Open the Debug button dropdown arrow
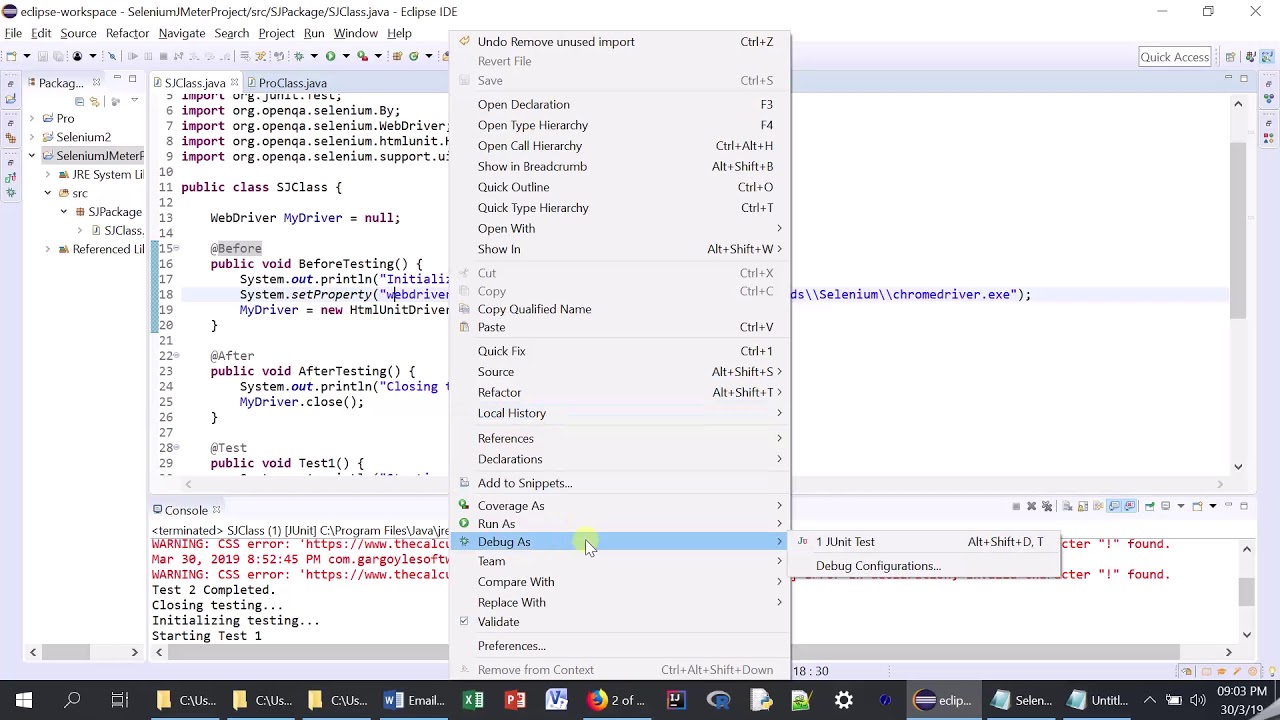1280x720 pixels. (x=314, y=56)
